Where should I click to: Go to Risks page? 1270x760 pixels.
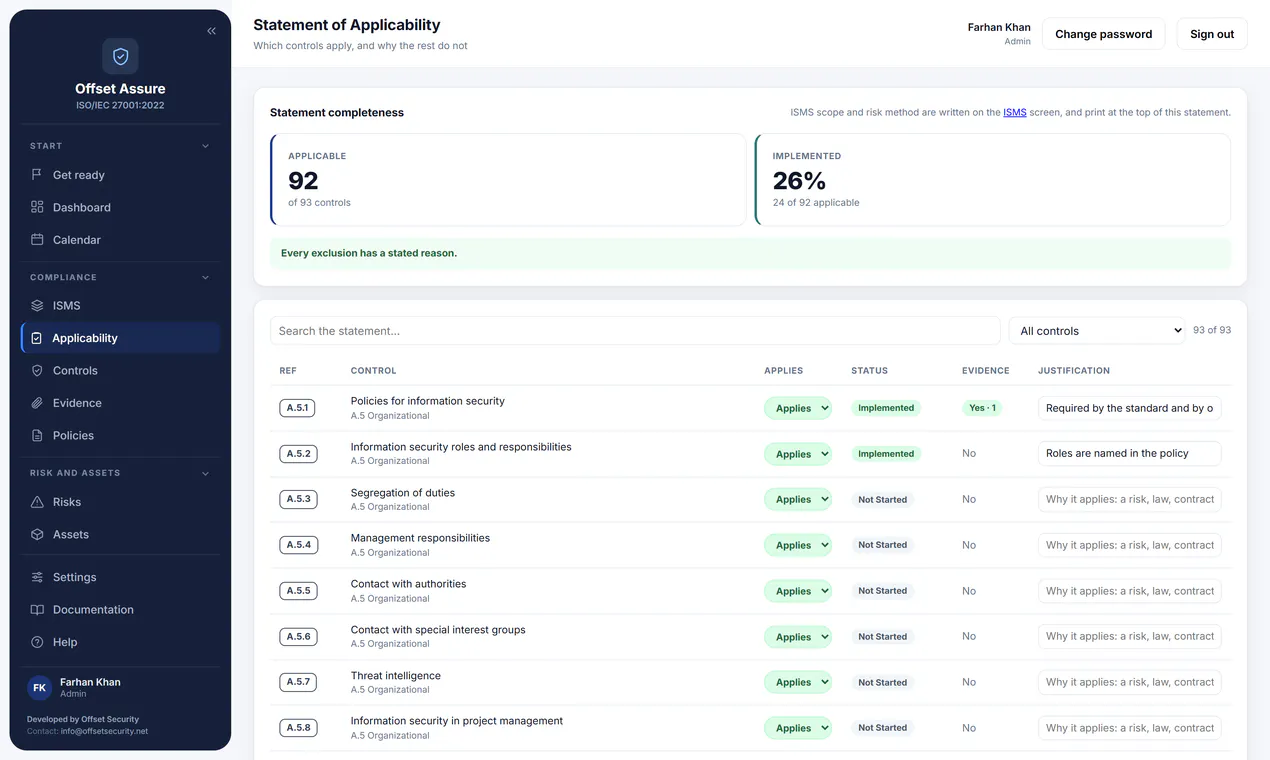120,502
